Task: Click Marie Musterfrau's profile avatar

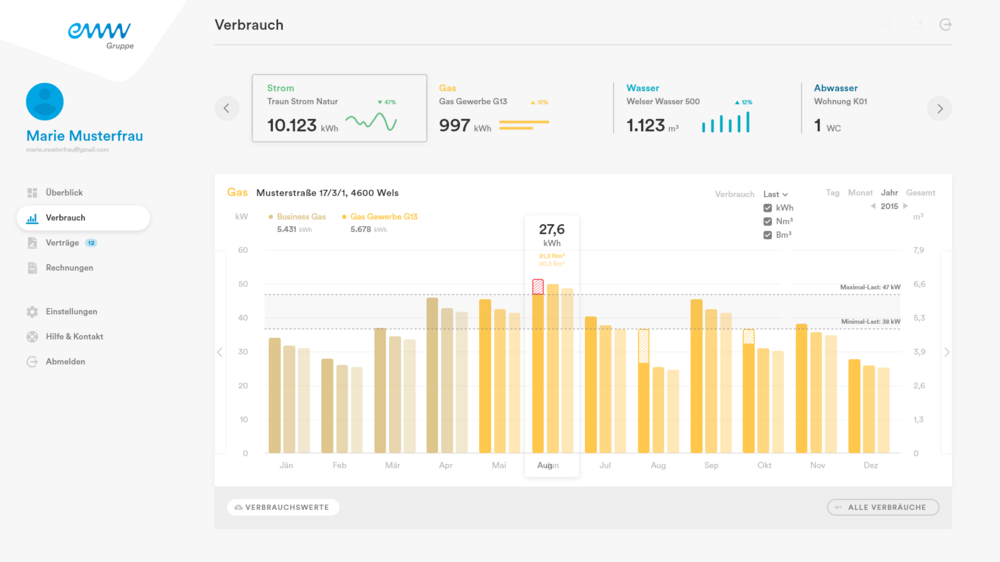Action: [45, 102]
